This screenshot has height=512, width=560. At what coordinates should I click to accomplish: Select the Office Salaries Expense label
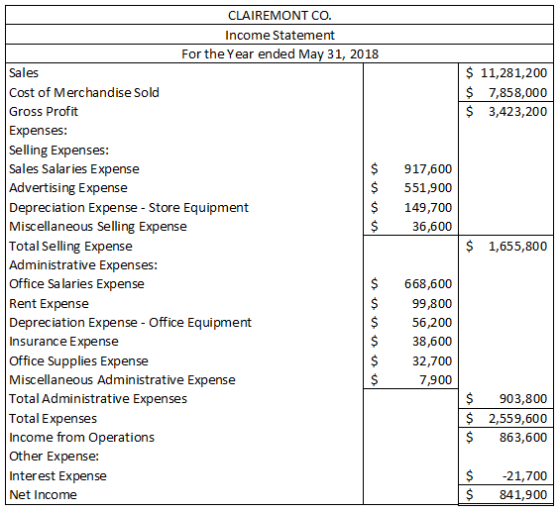[x=76, y=284]
